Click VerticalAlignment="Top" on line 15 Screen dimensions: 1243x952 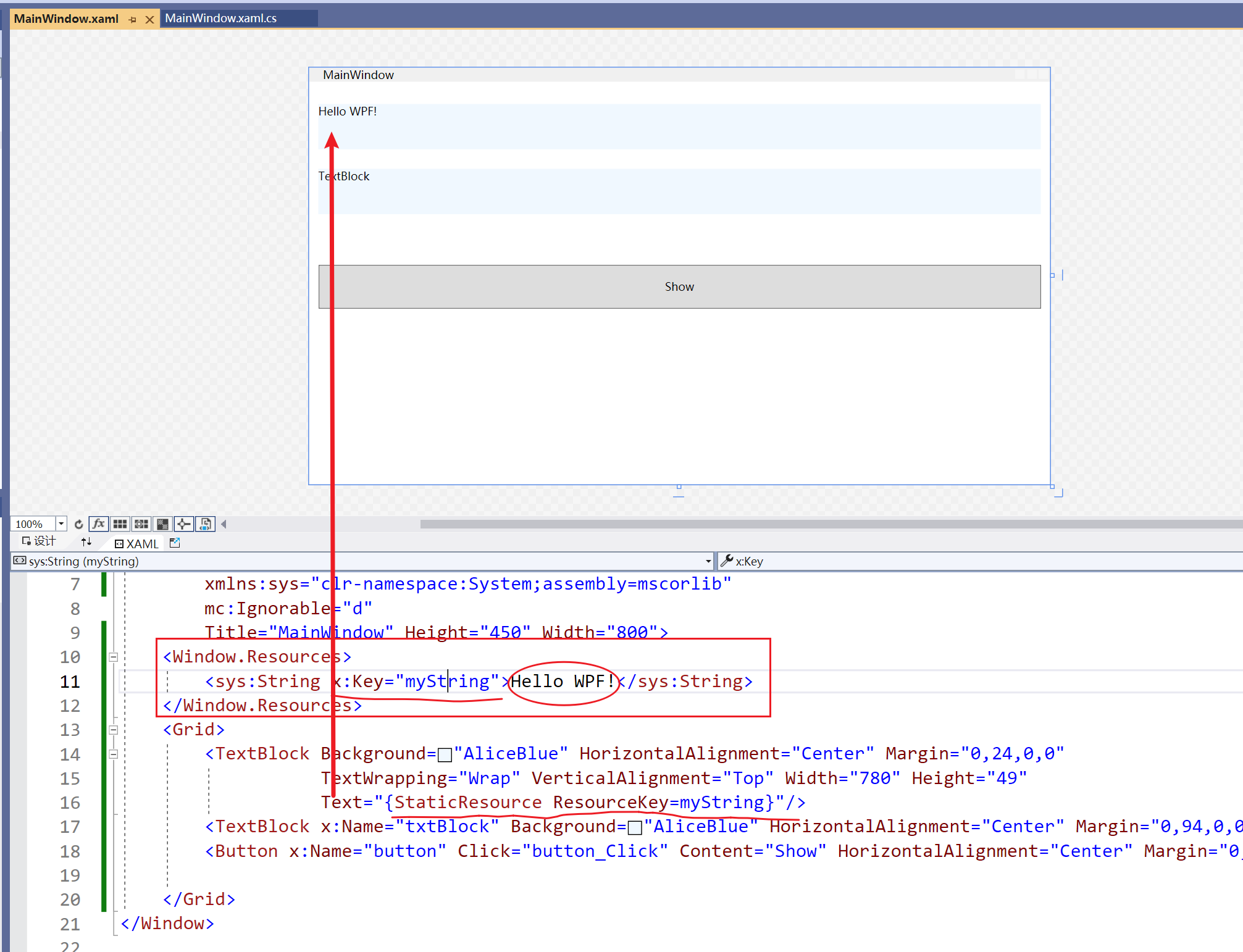click(x=653, y=779)
